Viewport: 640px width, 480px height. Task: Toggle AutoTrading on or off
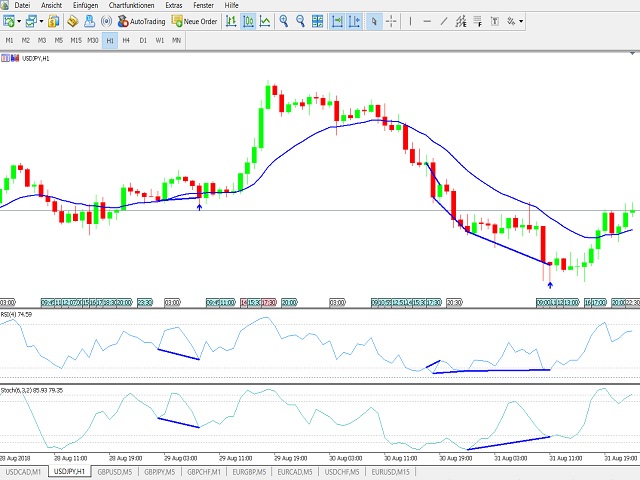click(x=142, y=20)
